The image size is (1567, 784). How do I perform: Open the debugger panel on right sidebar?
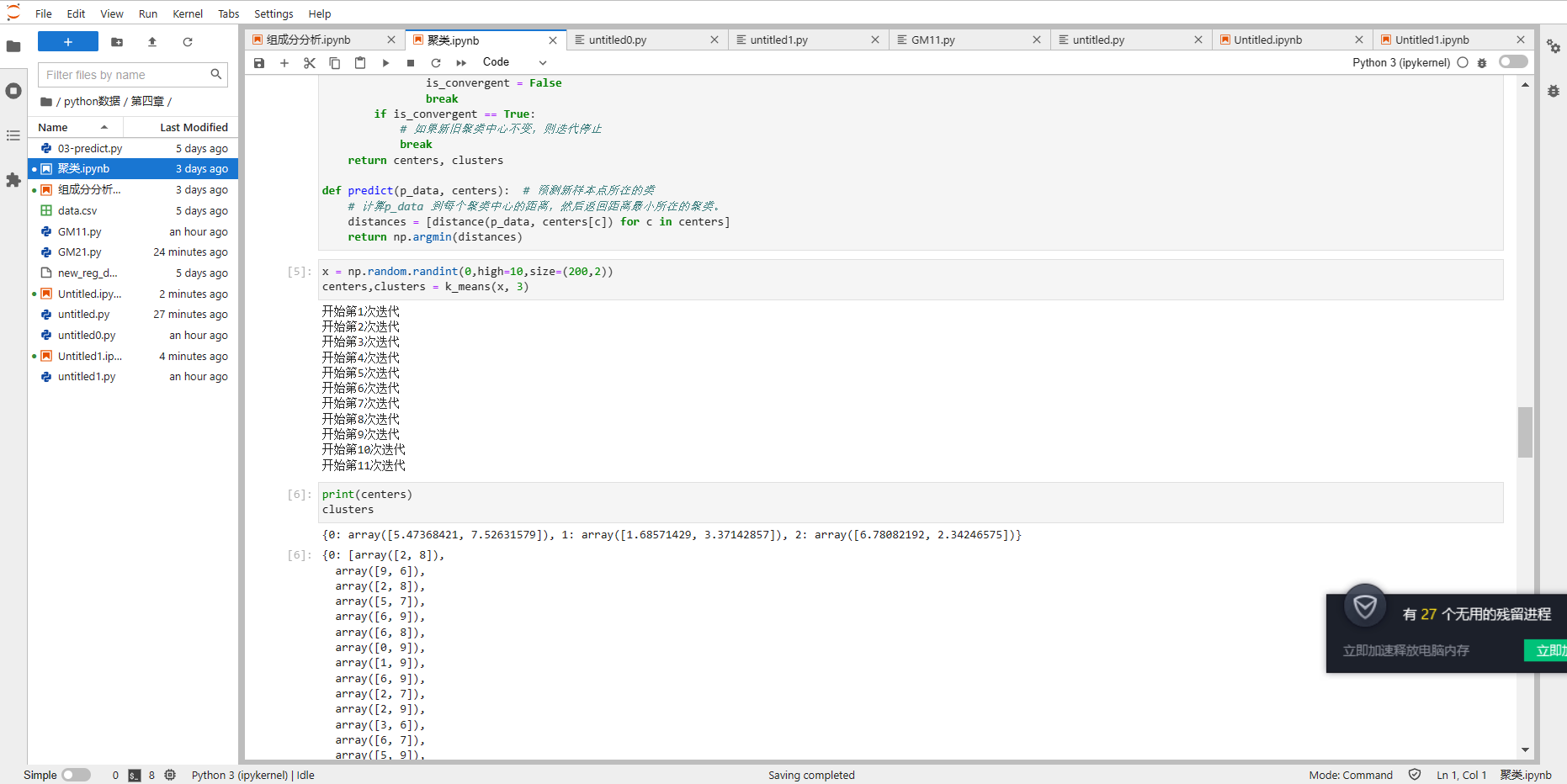pos(1554,91)
